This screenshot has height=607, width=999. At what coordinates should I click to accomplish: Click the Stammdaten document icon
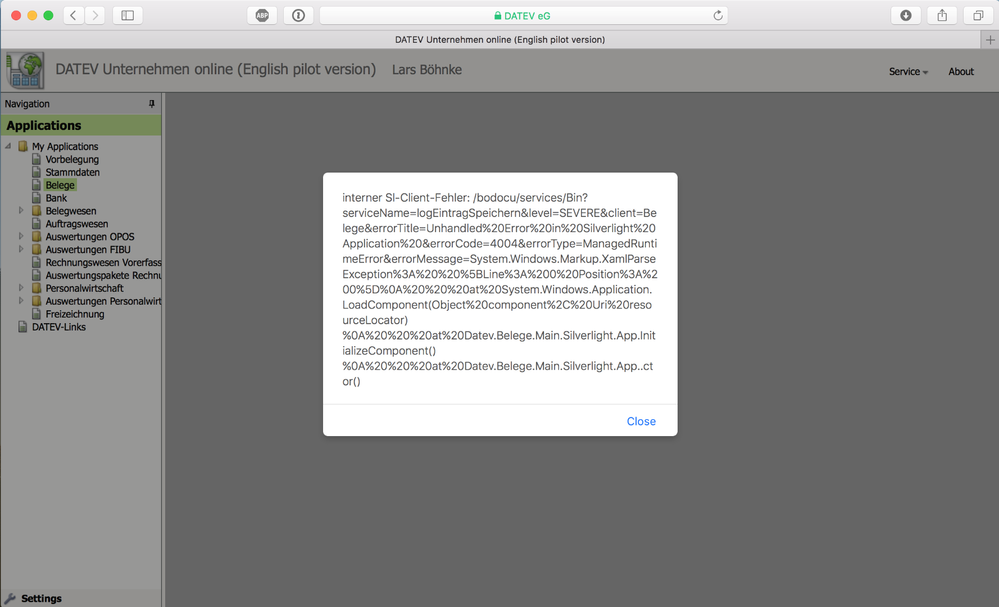[36, 172]
